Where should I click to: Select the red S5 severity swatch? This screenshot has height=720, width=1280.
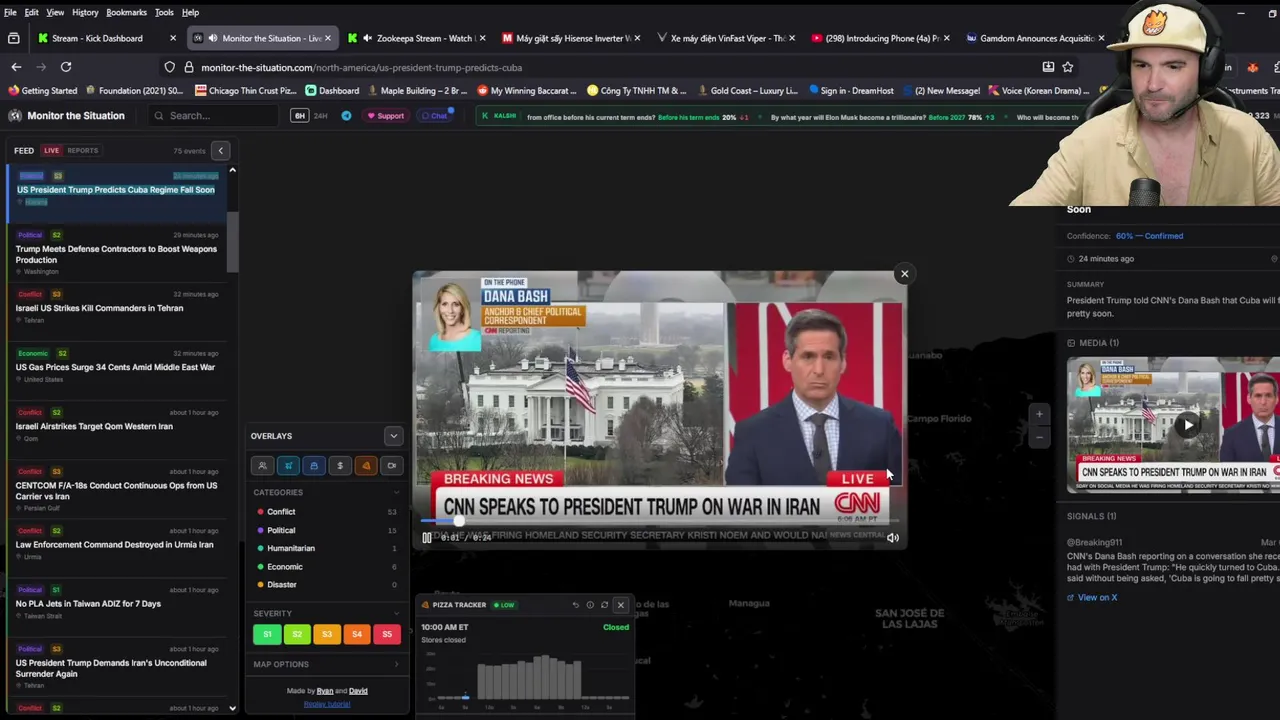[387, 634]
